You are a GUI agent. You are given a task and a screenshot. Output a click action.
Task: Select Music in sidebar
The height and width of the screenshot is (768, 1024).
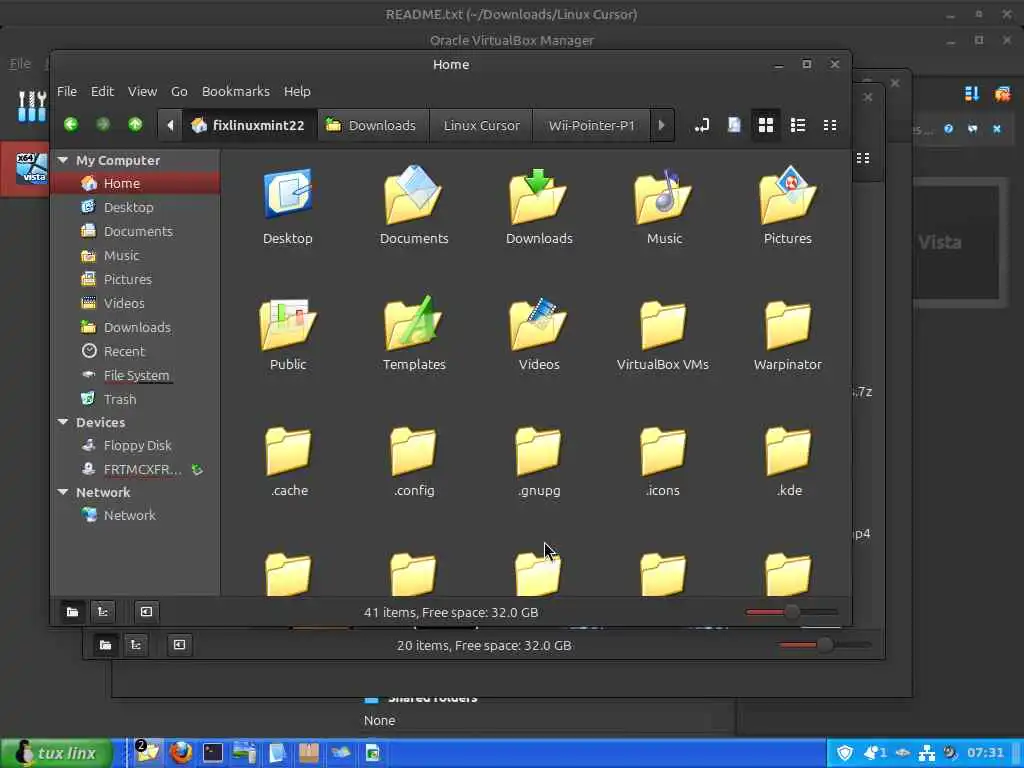pyautogui.click(x=135, y=255)
